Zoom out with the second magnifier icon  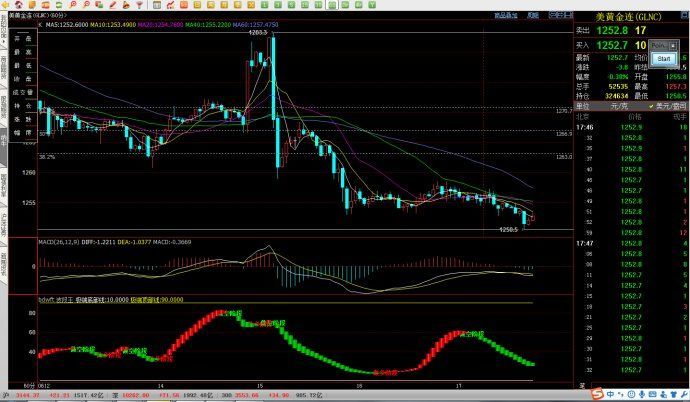(x=86, y=5)
